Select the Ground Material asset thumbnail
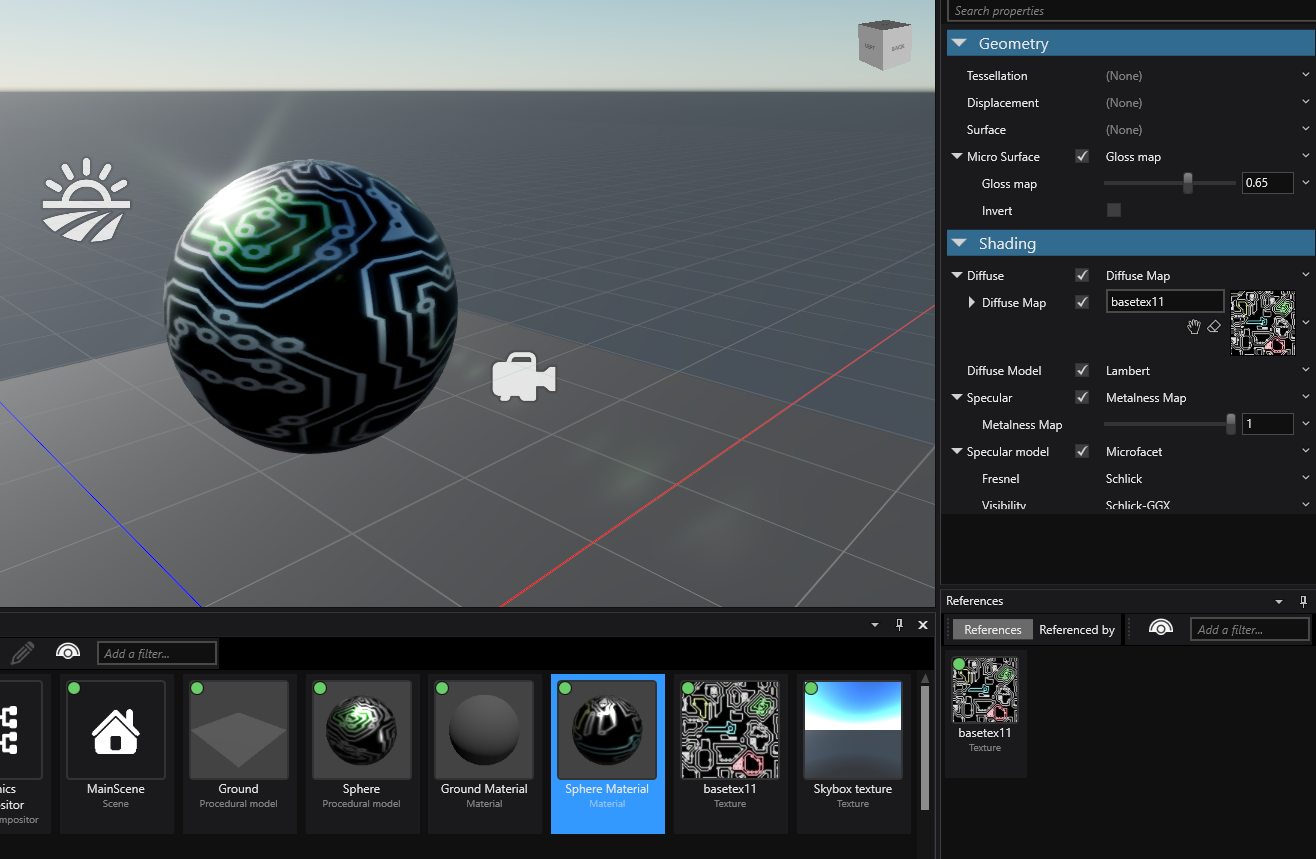The width and height of the screenshot is (1316, 859). 484,730
